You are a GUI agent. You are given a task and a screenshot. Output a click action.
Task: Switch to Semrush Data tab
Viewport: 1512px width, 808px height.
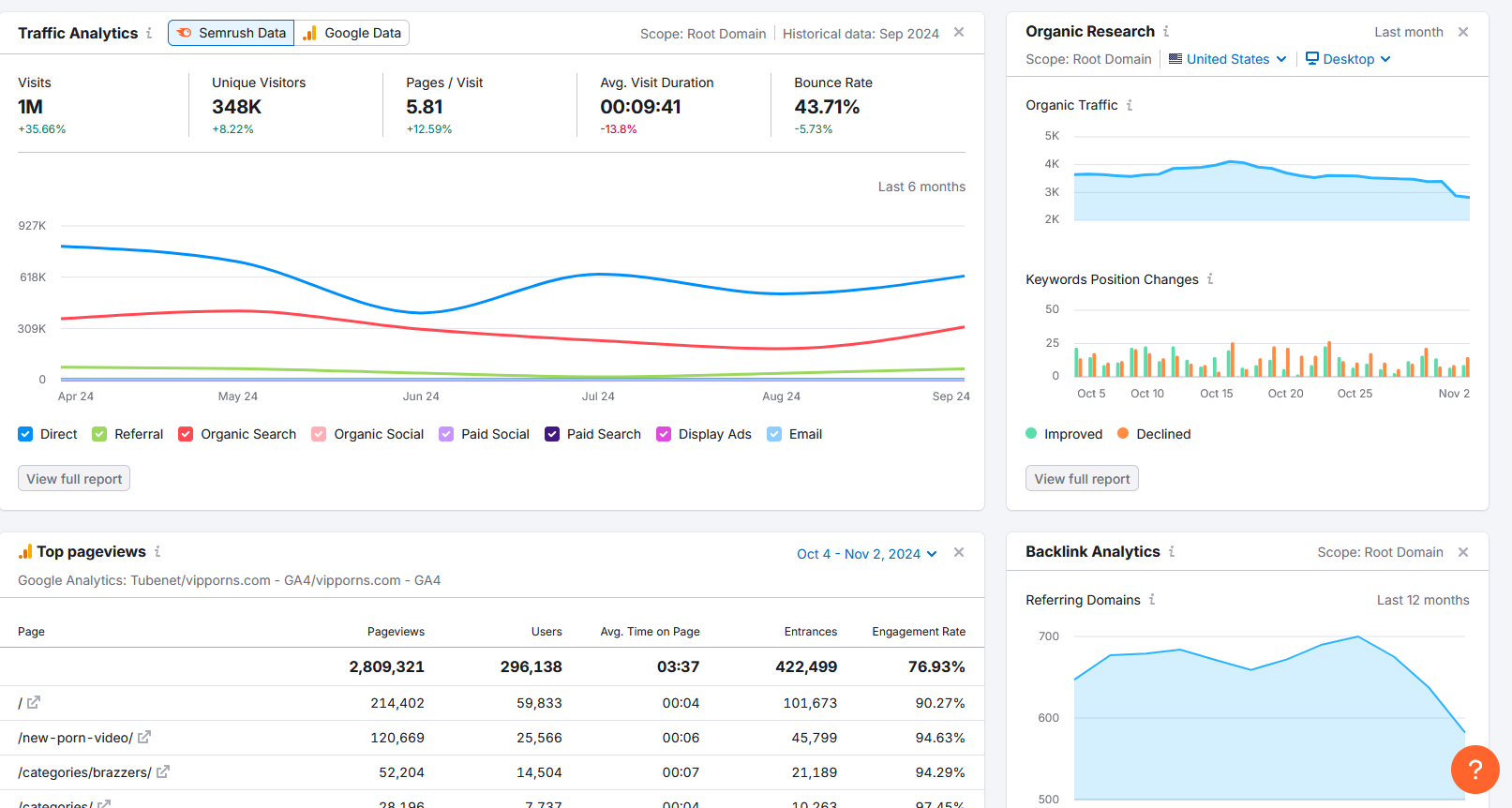click(x=232, y=33)
